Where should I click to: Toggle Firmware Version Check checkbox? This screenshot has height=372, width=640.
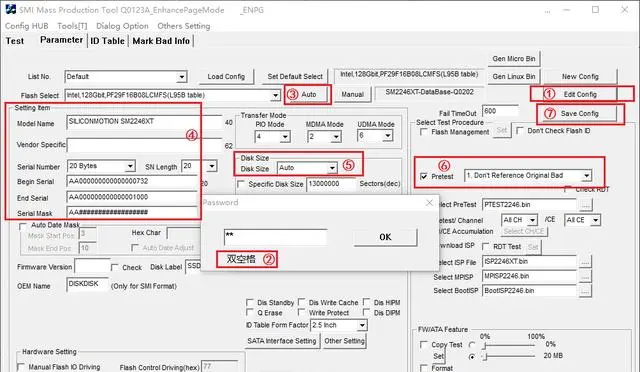coord(115,267)
